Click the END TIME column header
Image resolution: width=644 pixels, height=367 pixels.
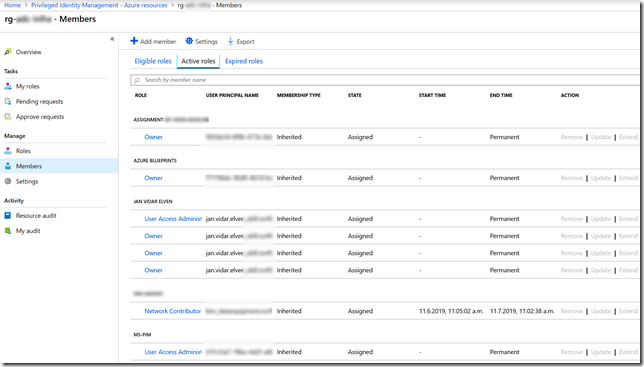pos(501,95)
